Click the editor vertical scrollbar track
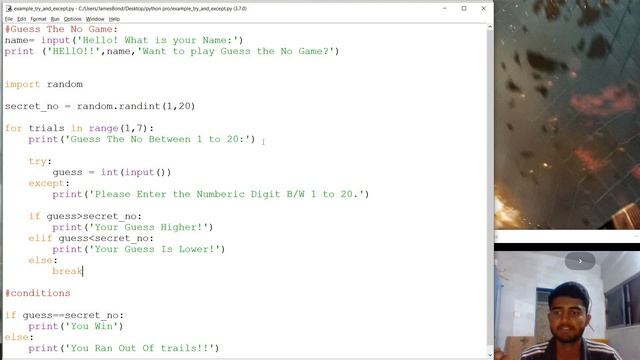Screen dimensions: 640x360 (490, 188)
